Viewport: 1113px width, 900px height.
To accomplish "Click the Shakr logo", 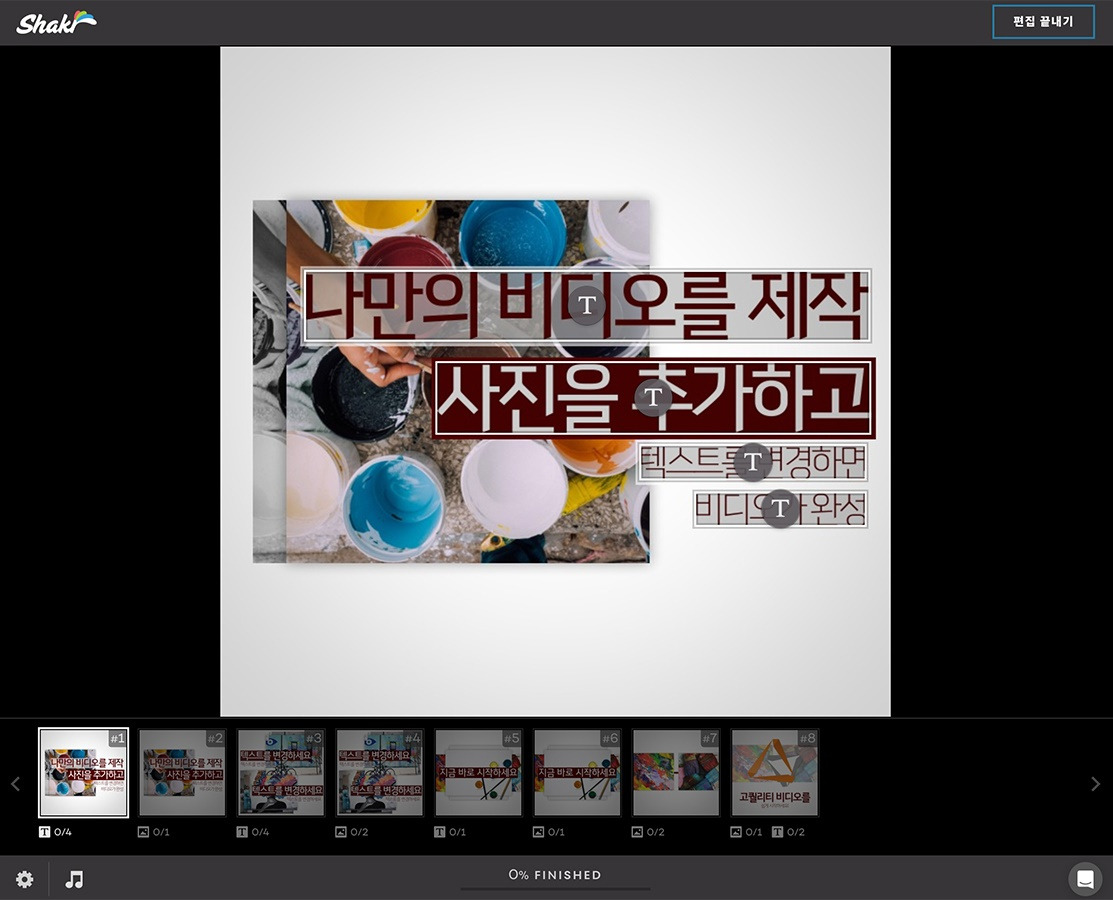I will 55,21.
